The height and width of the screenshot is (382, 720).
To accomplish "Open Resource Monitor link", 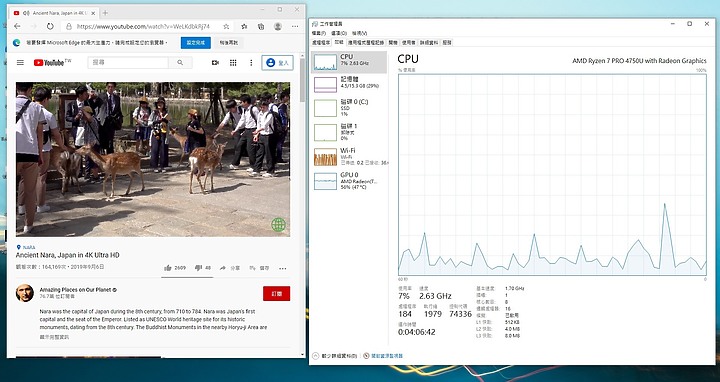I will click(x=383, y=356).
